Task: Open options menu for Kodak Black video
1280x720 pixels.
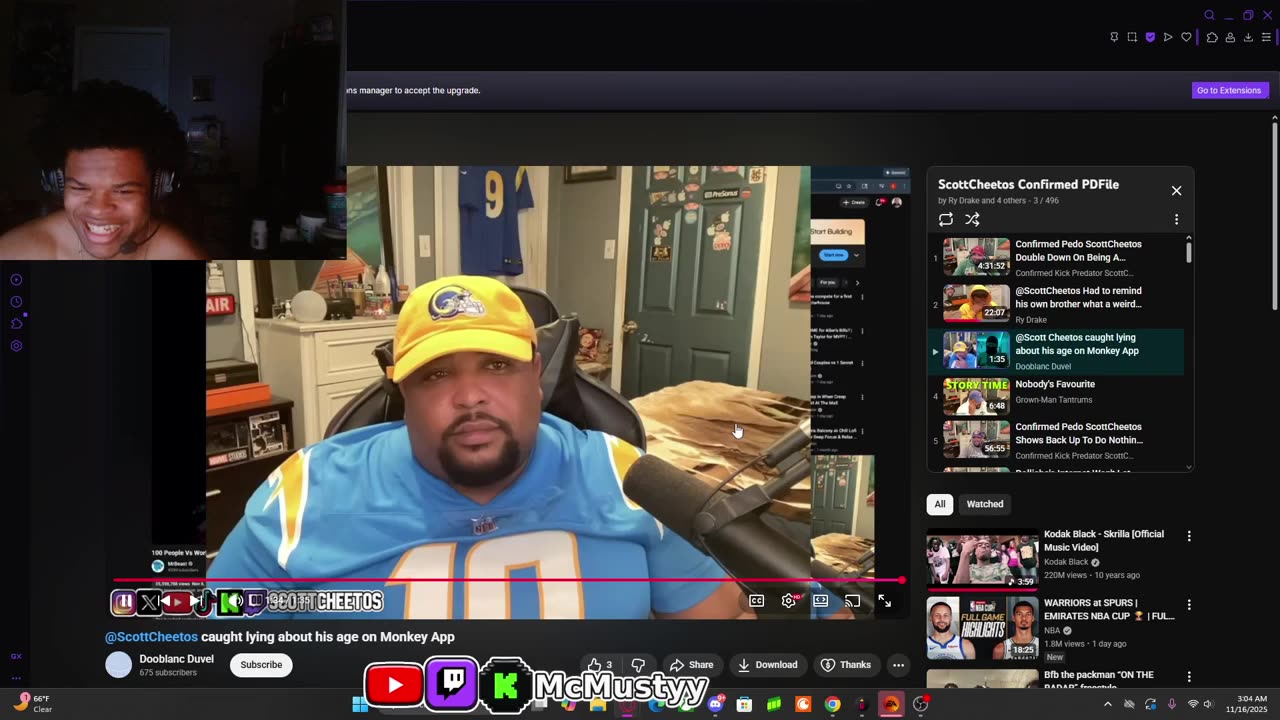Action: pyautogui.click(x=1189, y=536)
